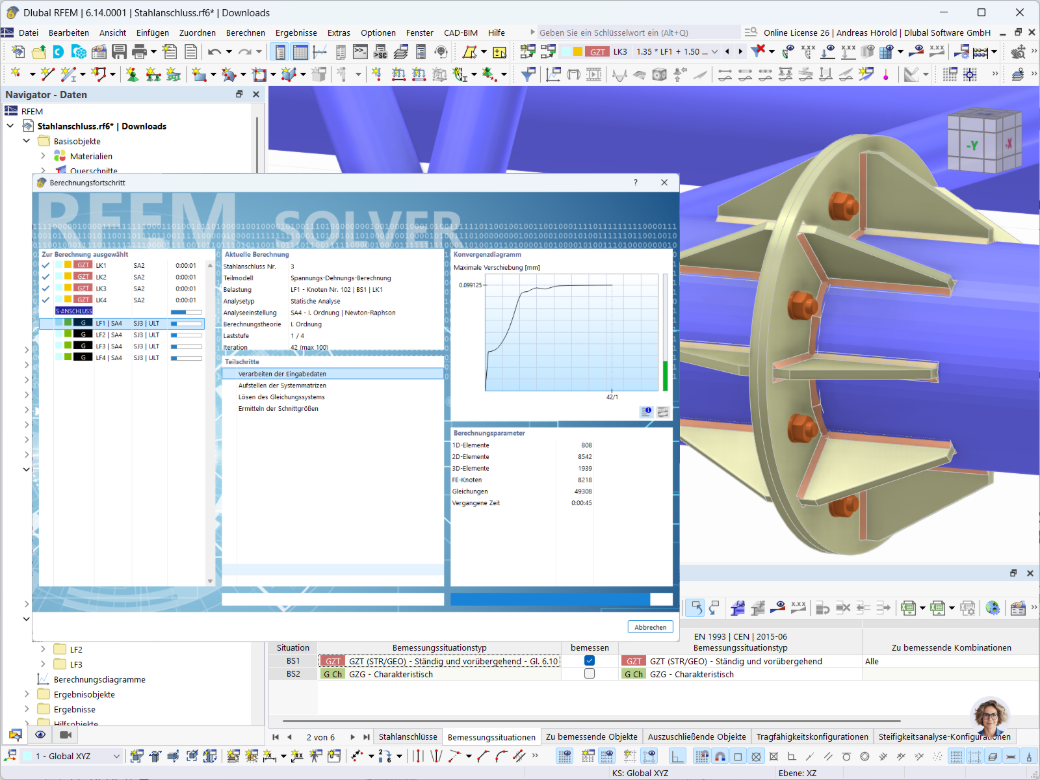Click the yellow color swatch beside GZT
Image resolution: width=1040 pixels, height=780 pixels.
tap(577, 52)
